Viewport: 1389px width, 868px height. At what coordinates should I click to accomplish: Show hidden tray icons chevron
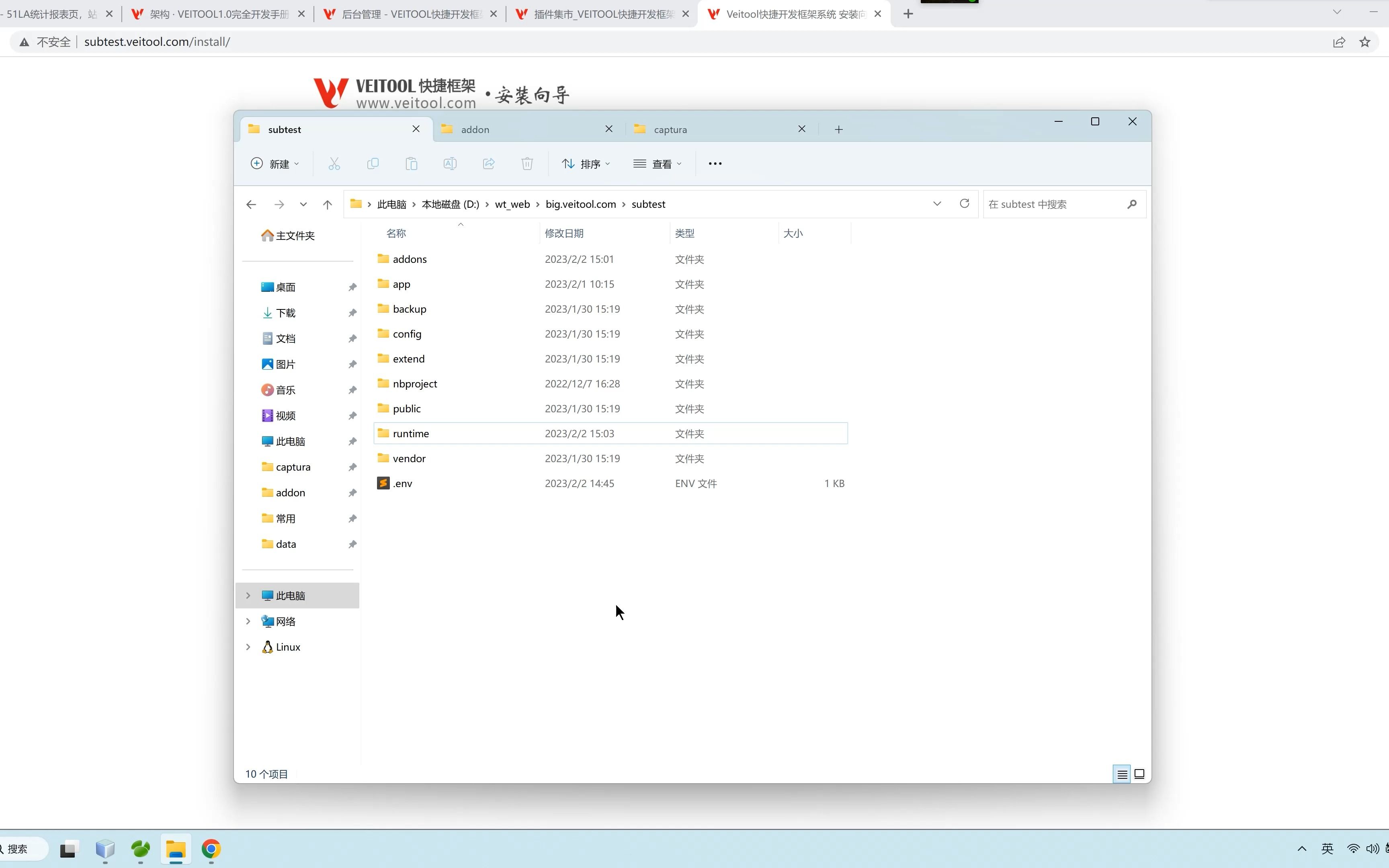click(1302, 848)
